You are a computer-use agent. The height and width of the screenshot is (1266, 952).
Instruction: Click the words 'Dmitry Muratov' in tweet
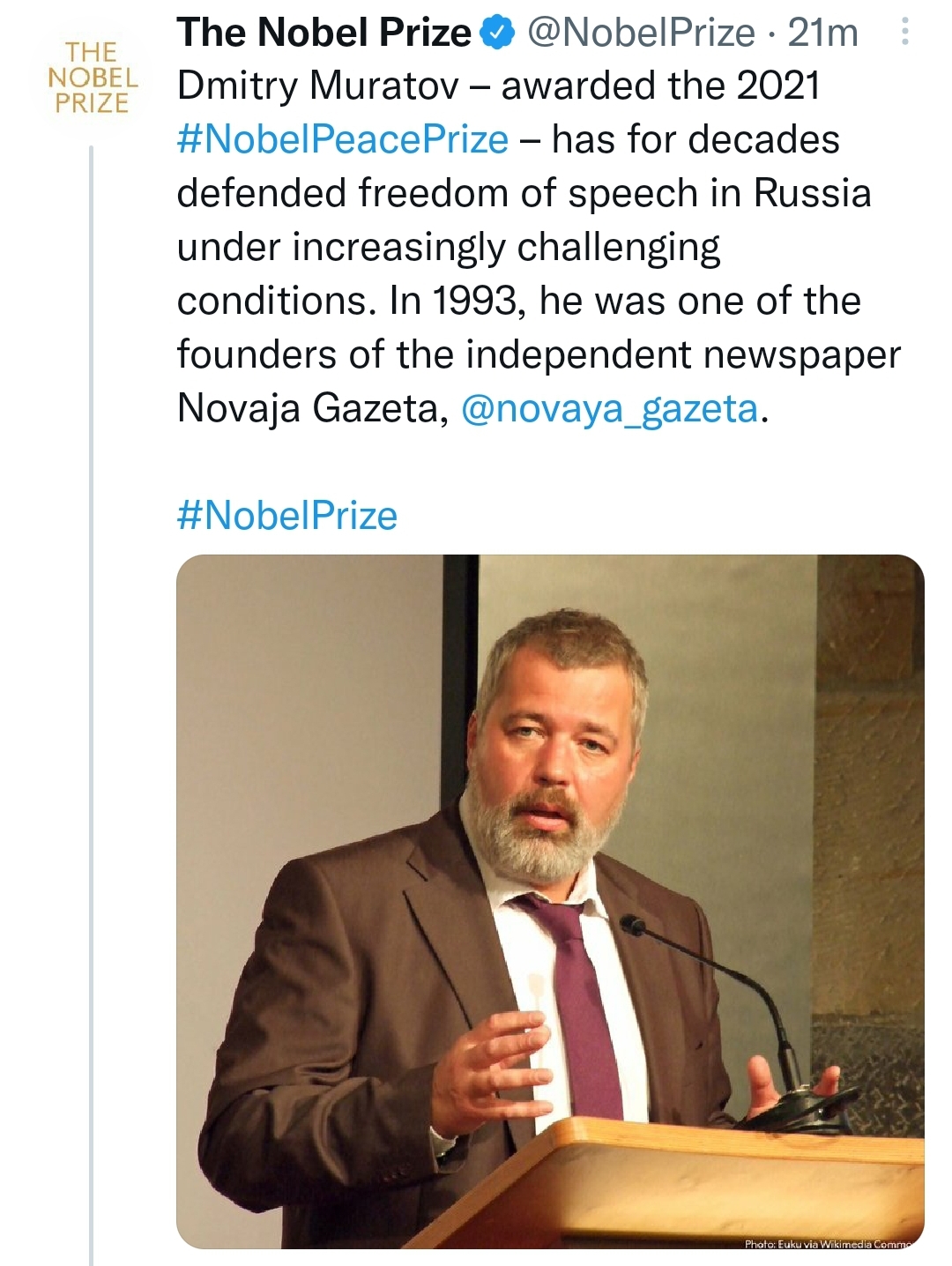(x=318, y=86)
